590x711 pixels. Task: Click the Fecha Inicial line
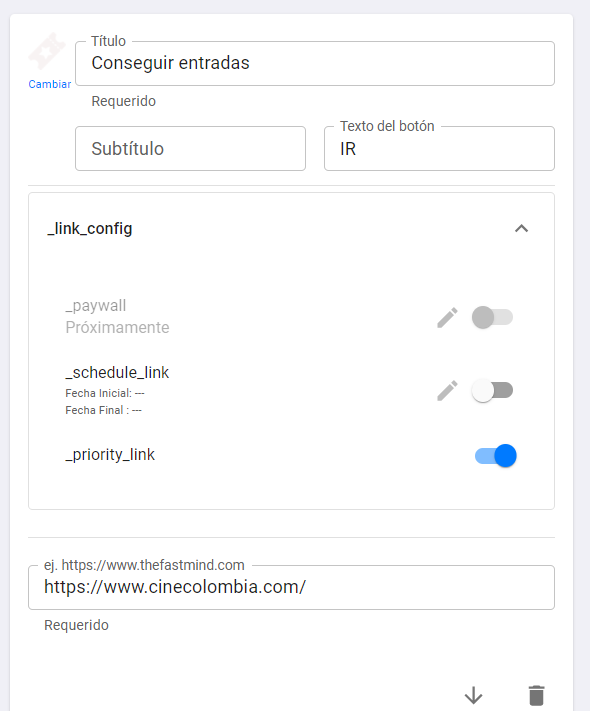pyautogui.click(x=105, y=393)
